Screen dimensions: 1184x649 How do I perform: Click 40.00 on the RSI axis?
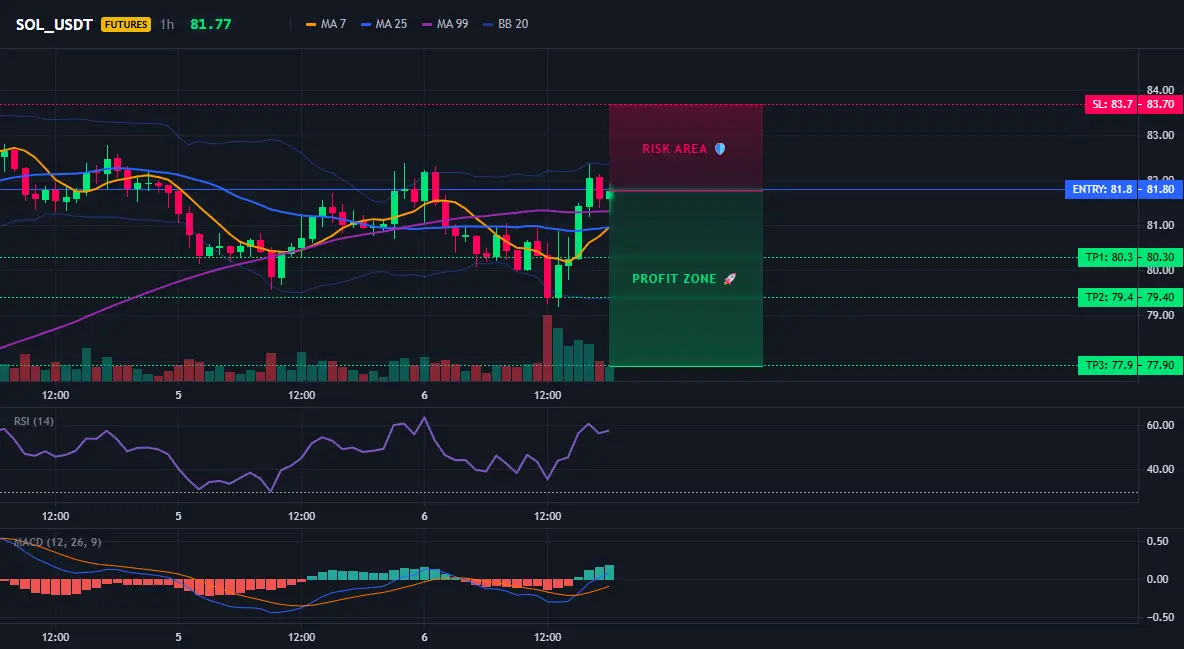coord(1161,469)
